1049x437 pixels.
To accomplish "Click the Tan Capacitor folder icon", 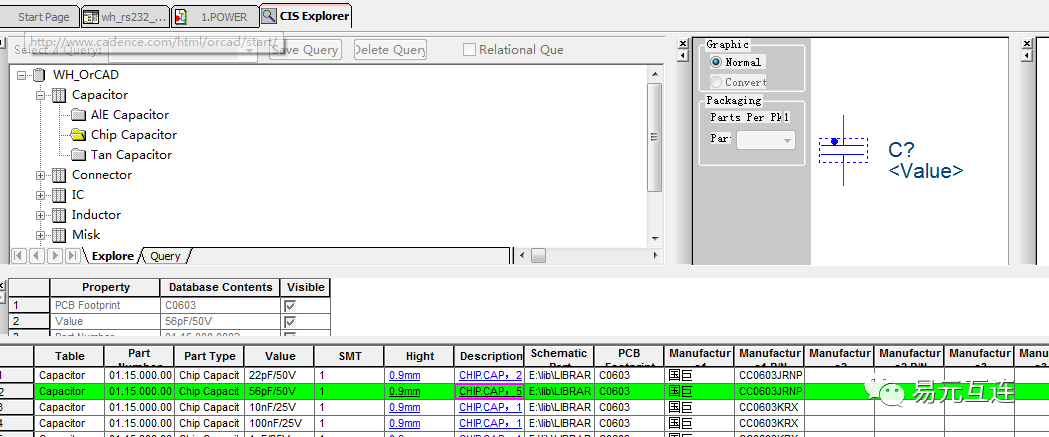I will pyautogui.click(x=79, y=155).
